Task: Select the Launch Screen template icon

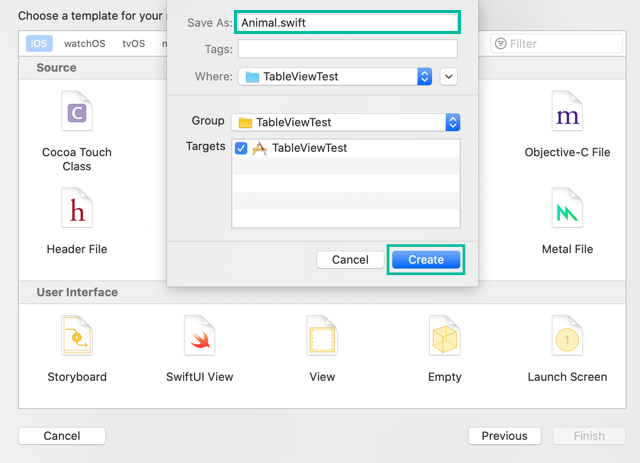Action: (x=567, y=340)
